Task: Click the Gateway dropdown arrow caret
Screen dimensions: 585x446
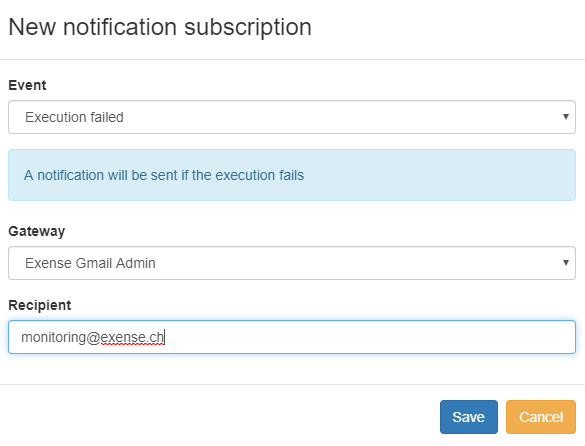Action: 566,263
